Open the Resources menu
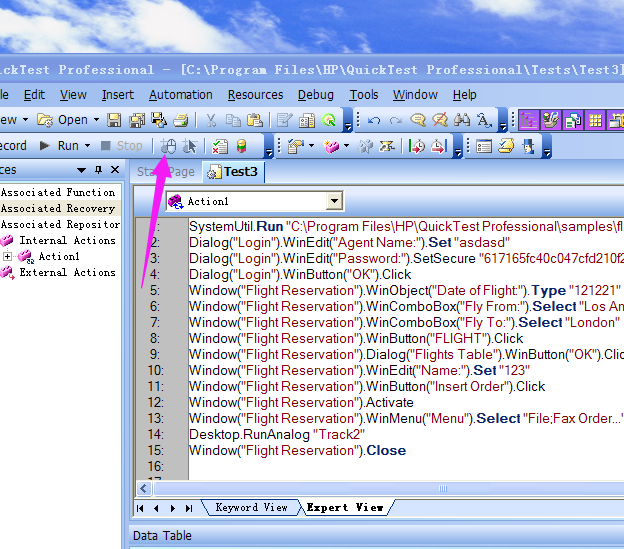The width and height of the screenshot is (624, 549). (255, 95)
